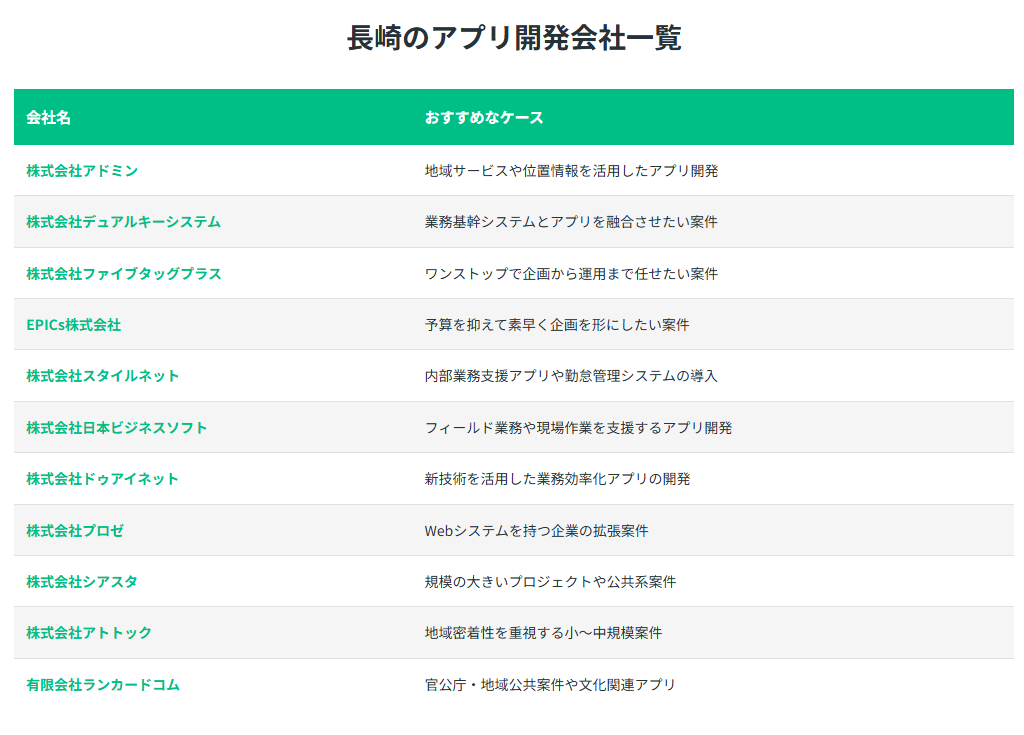
Task: Click the 株式会社デュアルキーシステム link
Action: point(123,222)
